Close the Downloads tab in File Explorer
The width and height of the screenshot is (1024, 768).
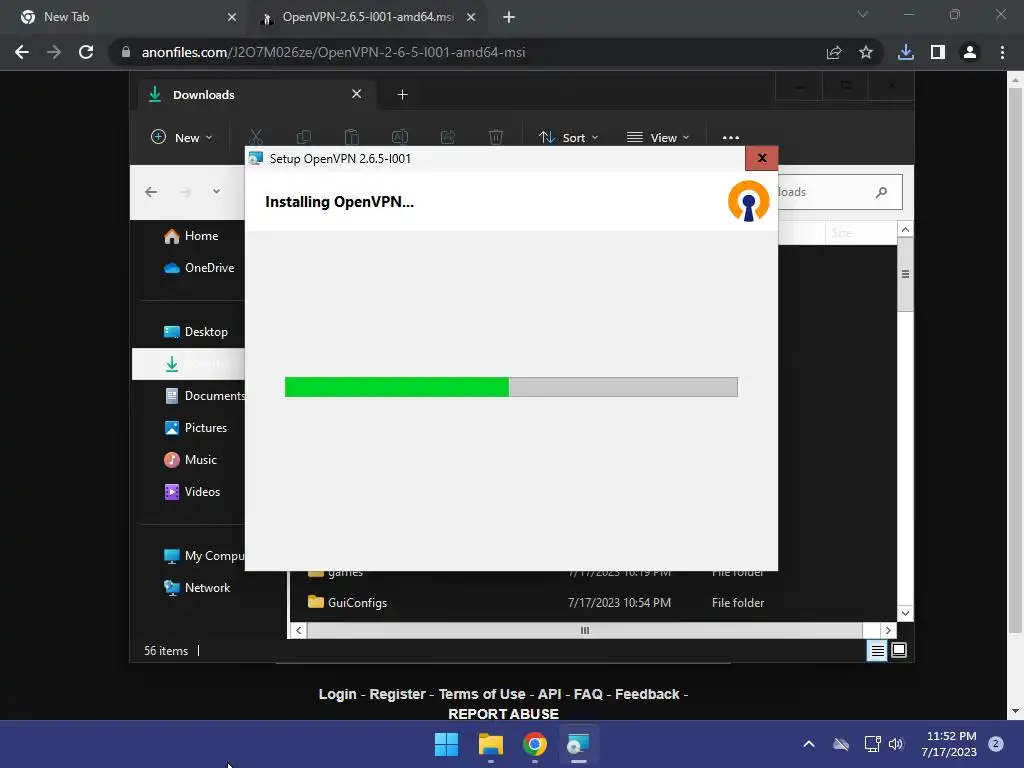tap(357, 94)
